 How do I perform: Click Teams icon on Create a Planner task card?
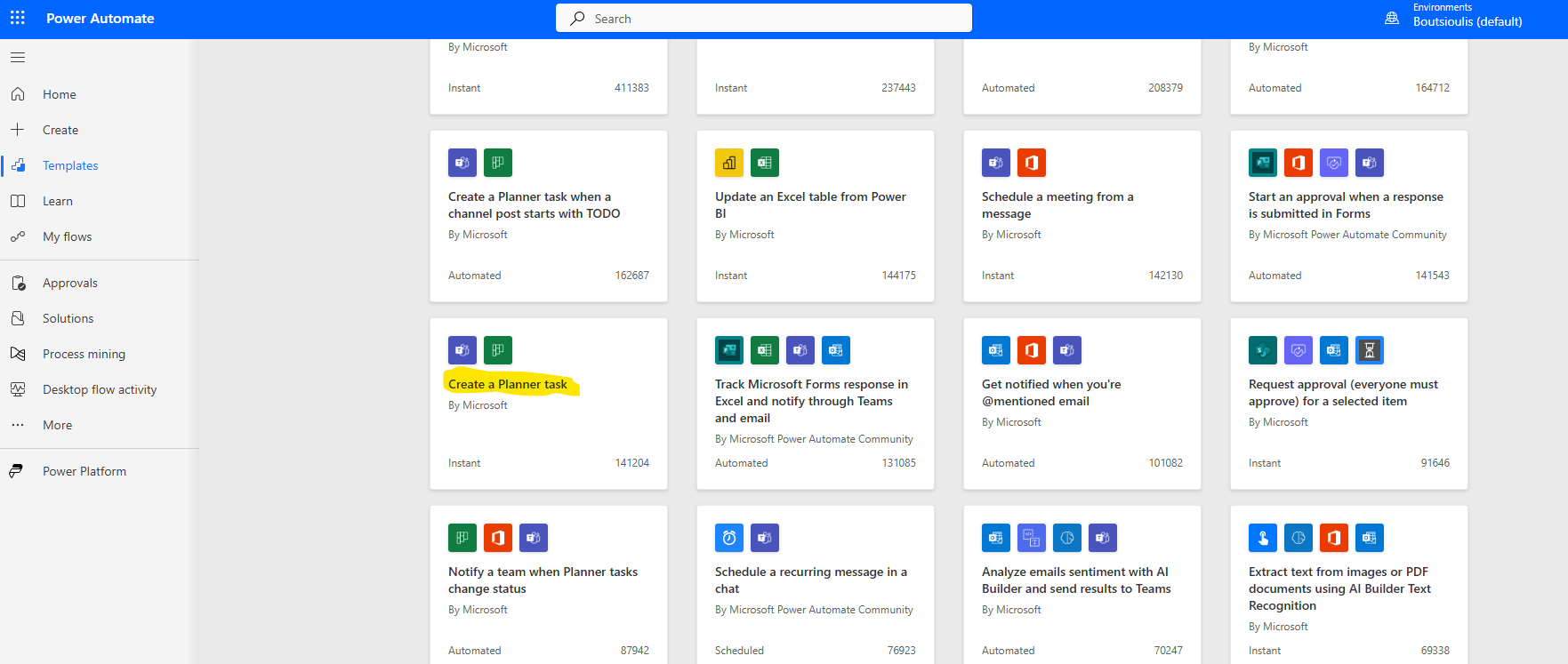tap(462, 350)
